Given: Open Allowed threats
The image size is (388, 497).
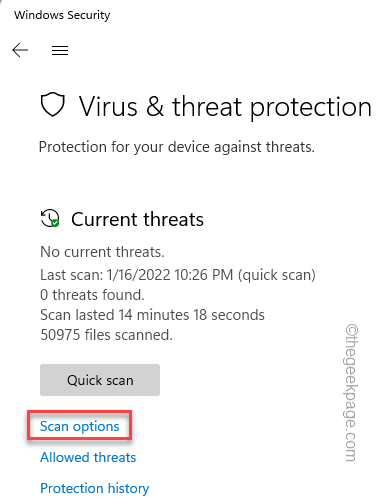Looking at the screenshot, I should click(88, 457).
